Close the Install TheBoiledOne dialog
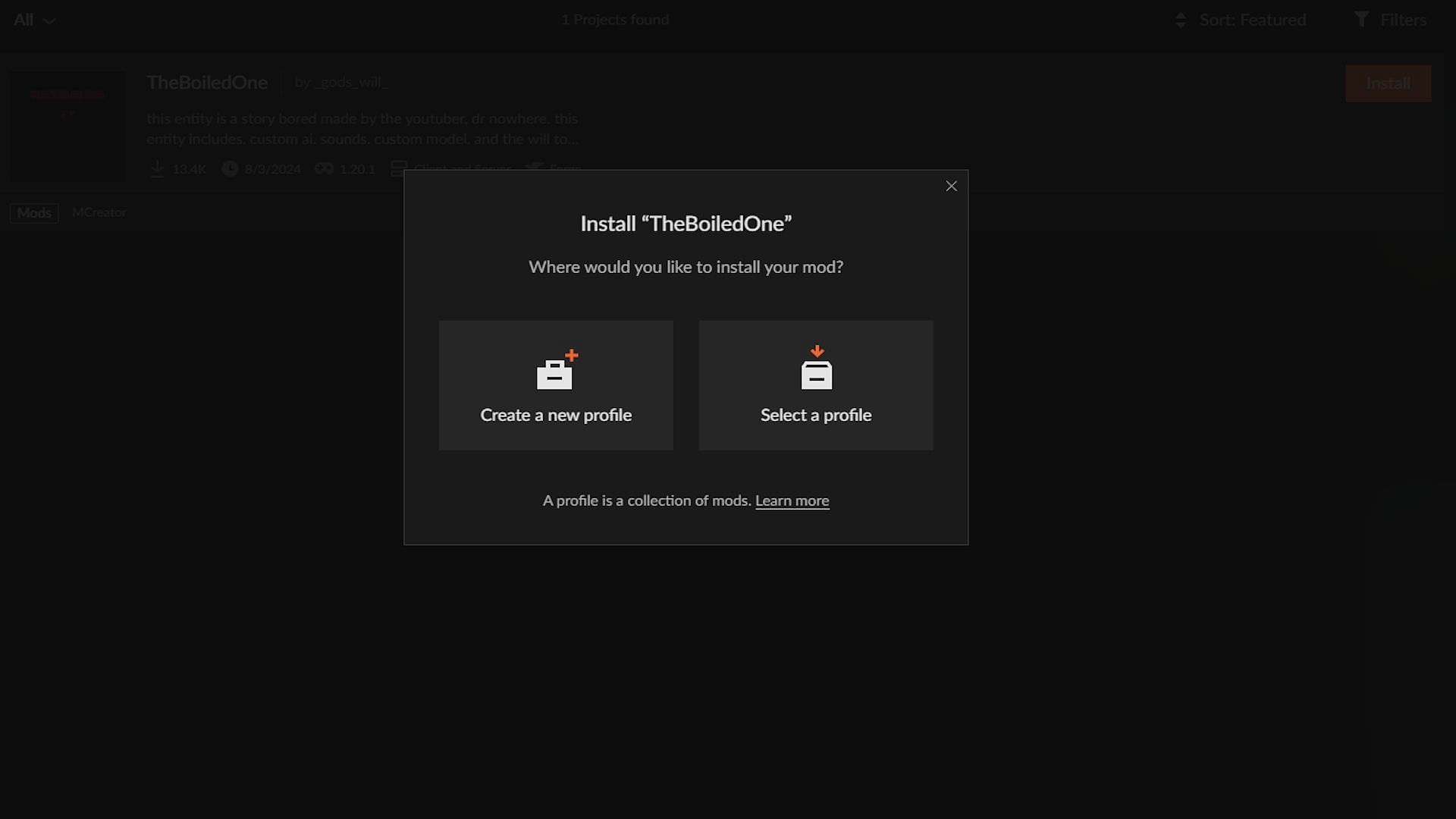 [951, 187]
